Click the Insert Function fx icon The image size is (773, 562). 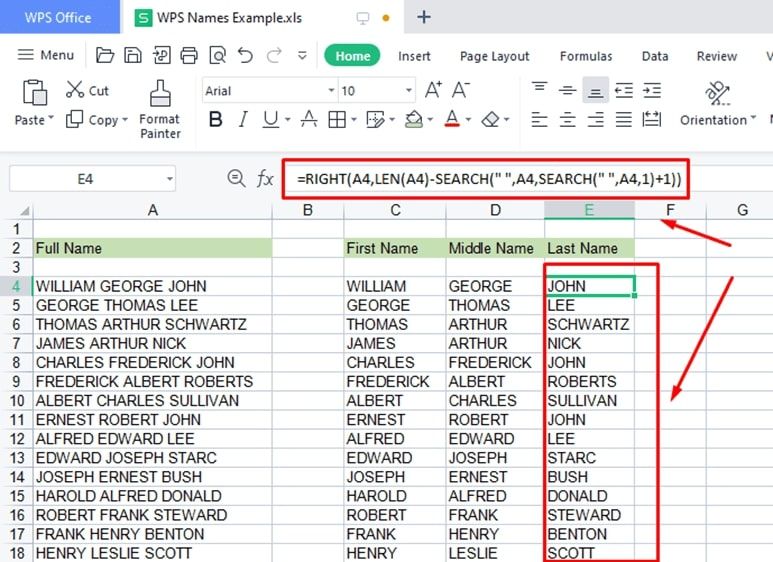265,179
